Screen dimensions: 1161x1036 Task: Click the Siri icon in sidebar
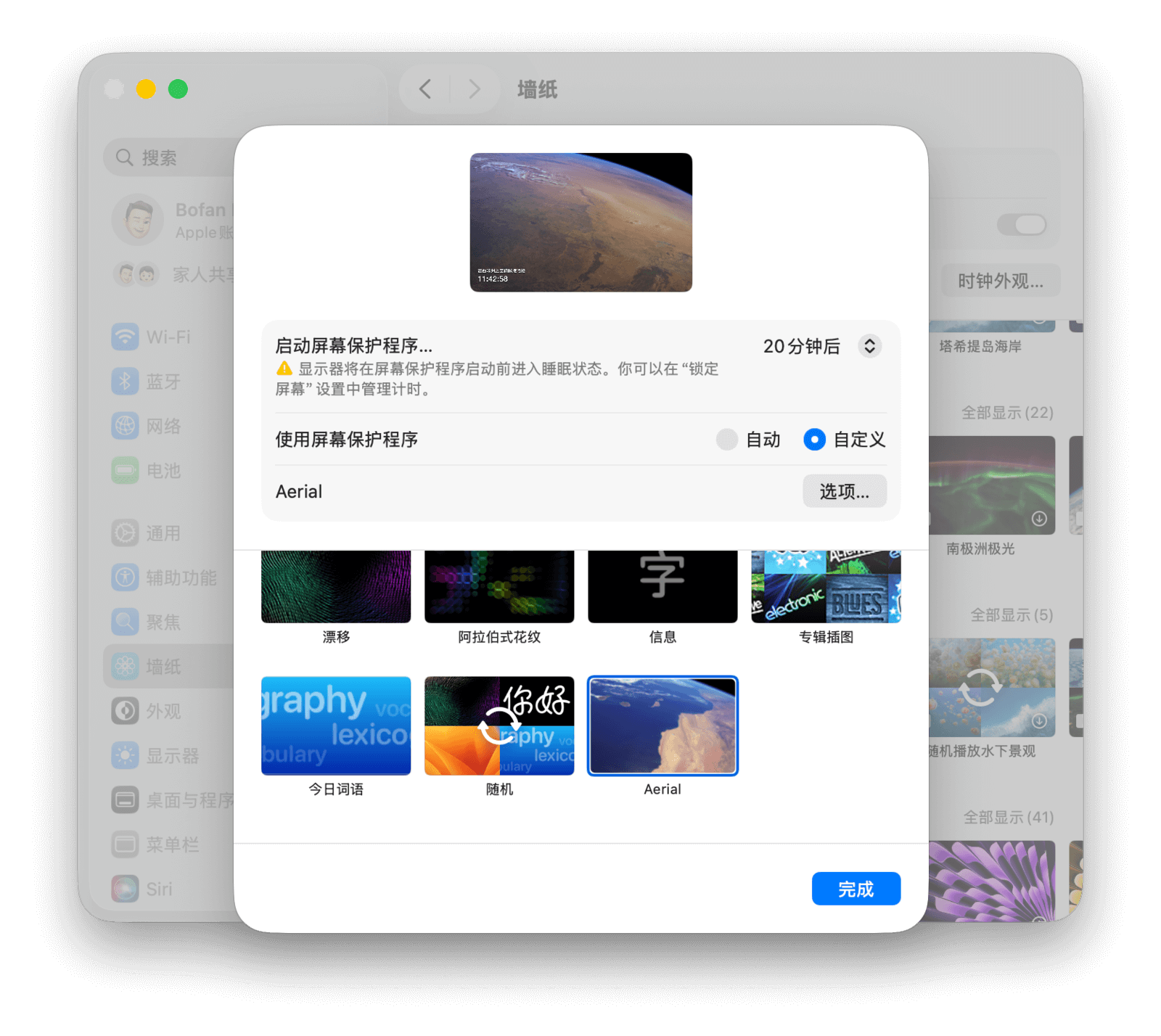pos(125,889)
